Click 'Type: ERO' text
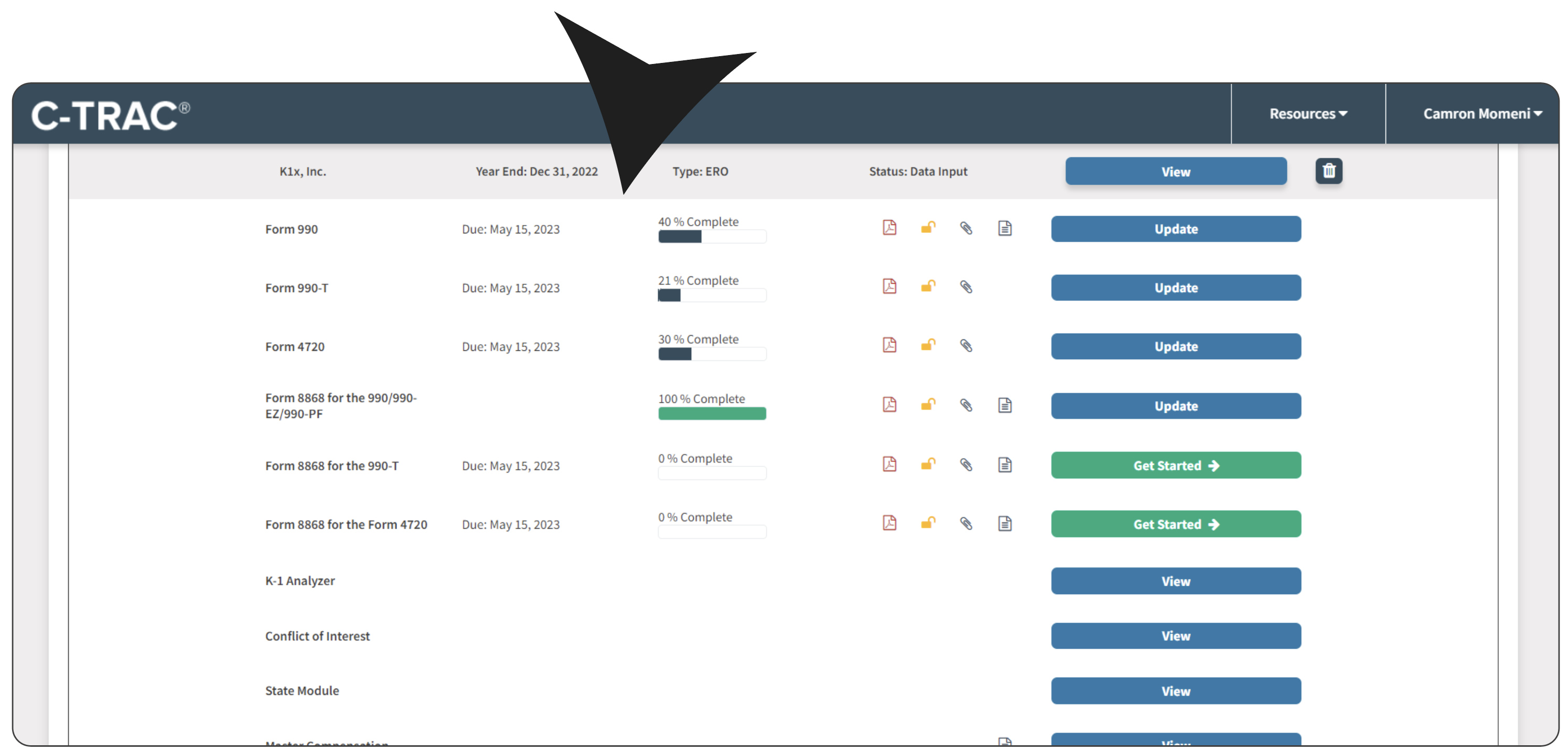This screenshot has height=751, width=1568. (x=701, y=171)
